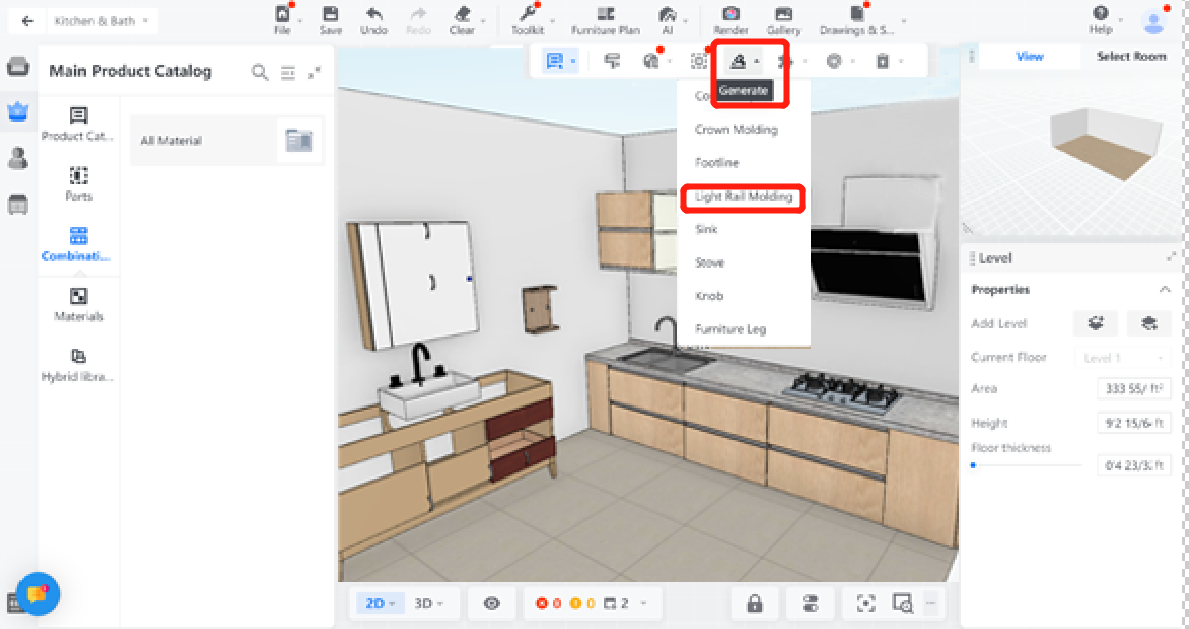Search the product catalog with magnifier icon

click(260, 72)
